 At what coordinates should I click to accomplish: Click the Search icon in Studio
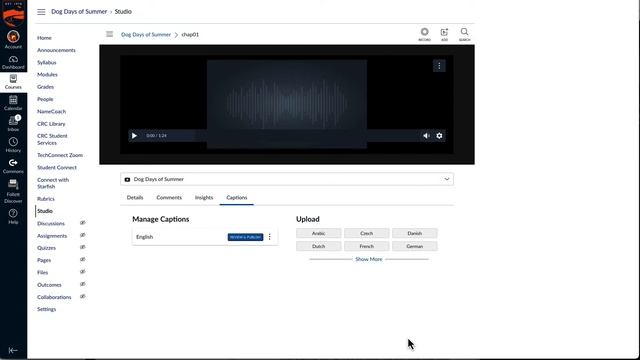coord(464,34)
